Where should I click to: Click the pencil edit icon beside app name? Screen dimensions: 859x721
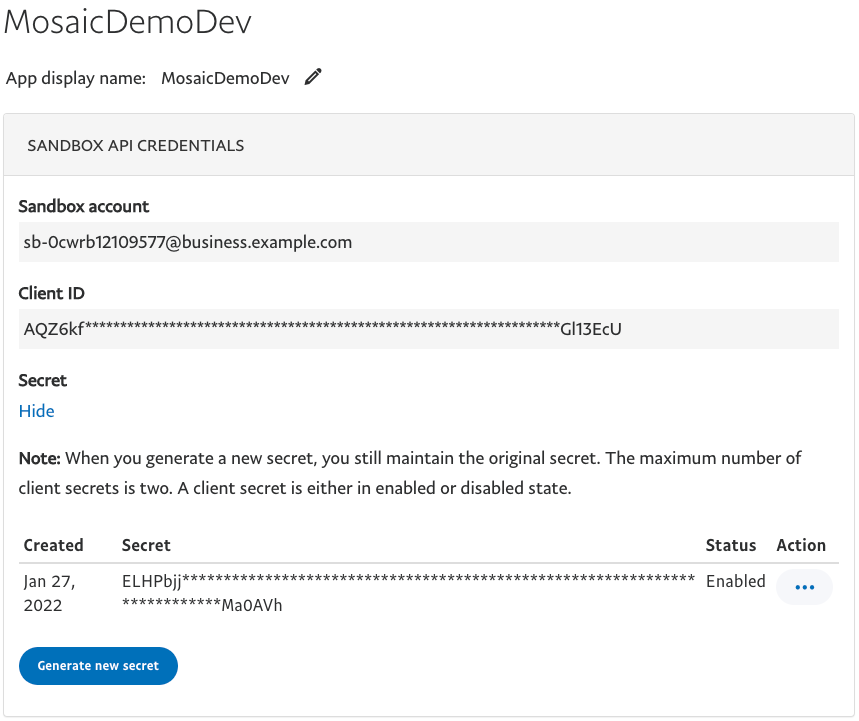[314, 78]
